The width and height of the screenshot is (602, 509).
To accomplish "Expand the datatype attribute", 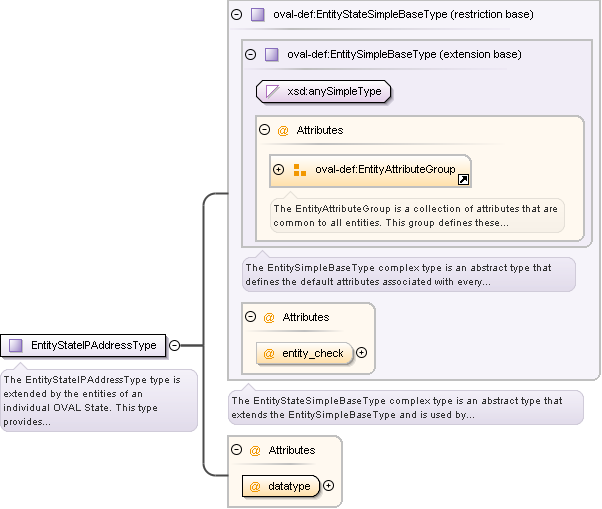I will 328,486.
